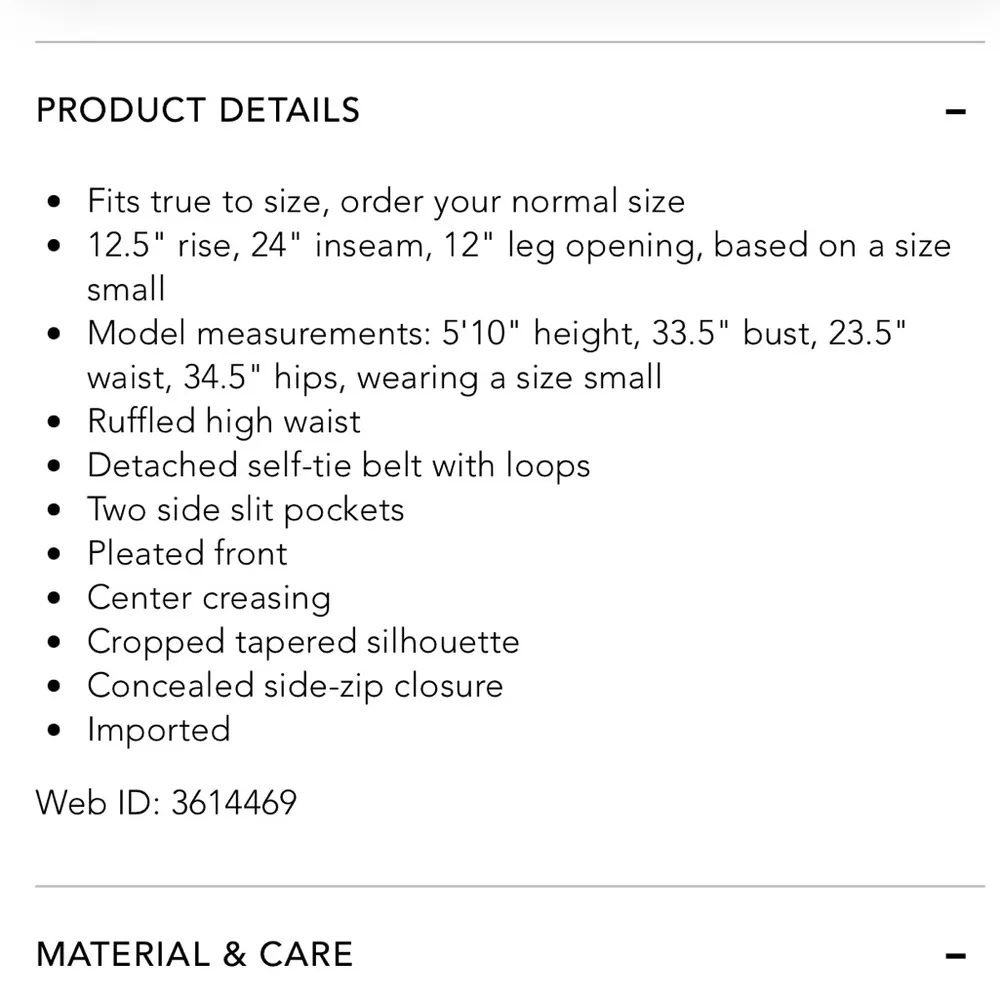Click the rise and inseam measurement line
Screen dimensions: 1000x1000
tap(519, 245)
